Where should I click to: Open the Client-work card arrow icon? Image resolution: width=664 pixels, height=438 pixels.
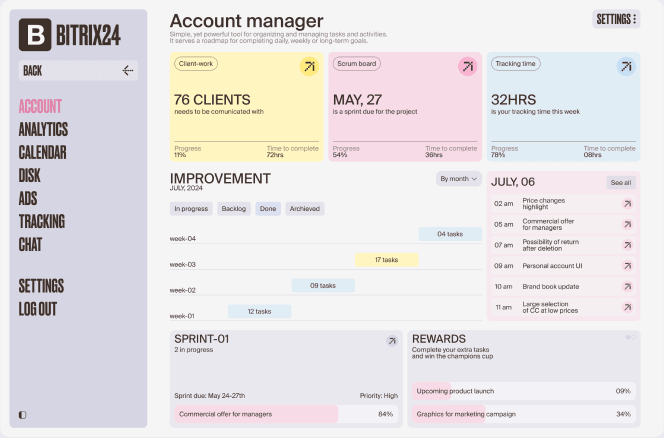tap(310, 66)
